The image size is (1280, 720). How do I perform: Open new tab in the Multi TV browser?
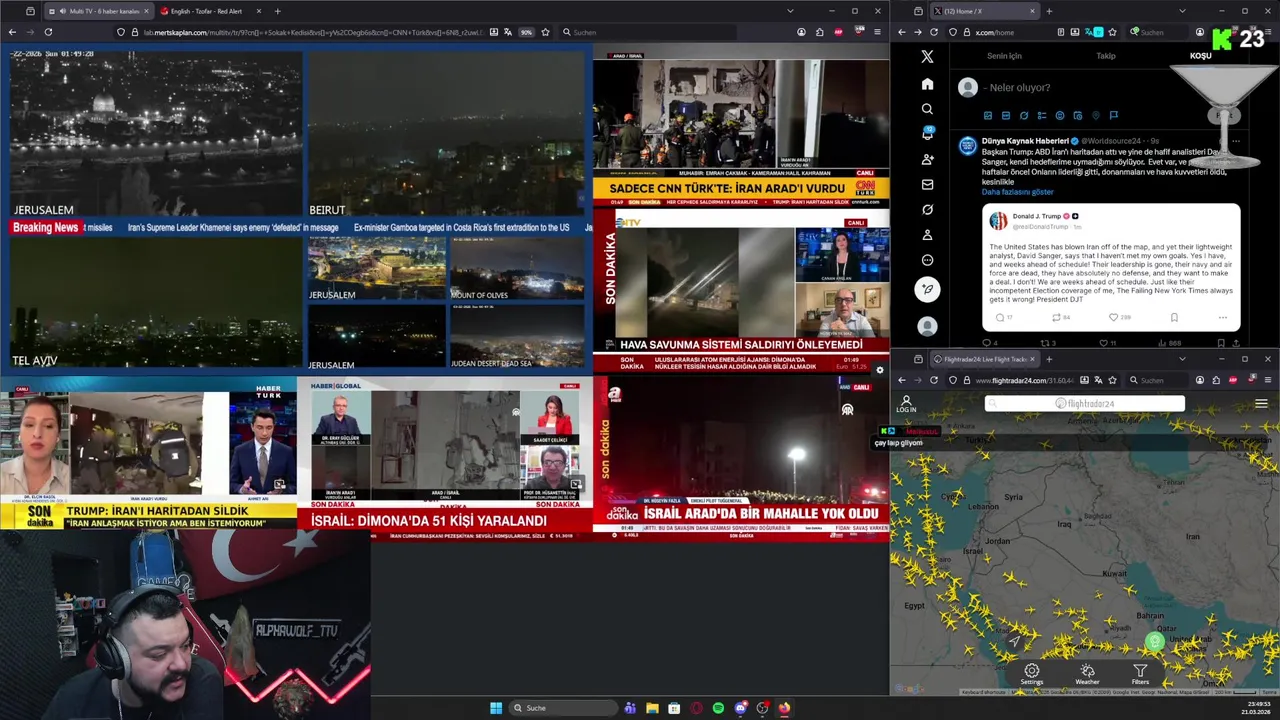[277, 11]
